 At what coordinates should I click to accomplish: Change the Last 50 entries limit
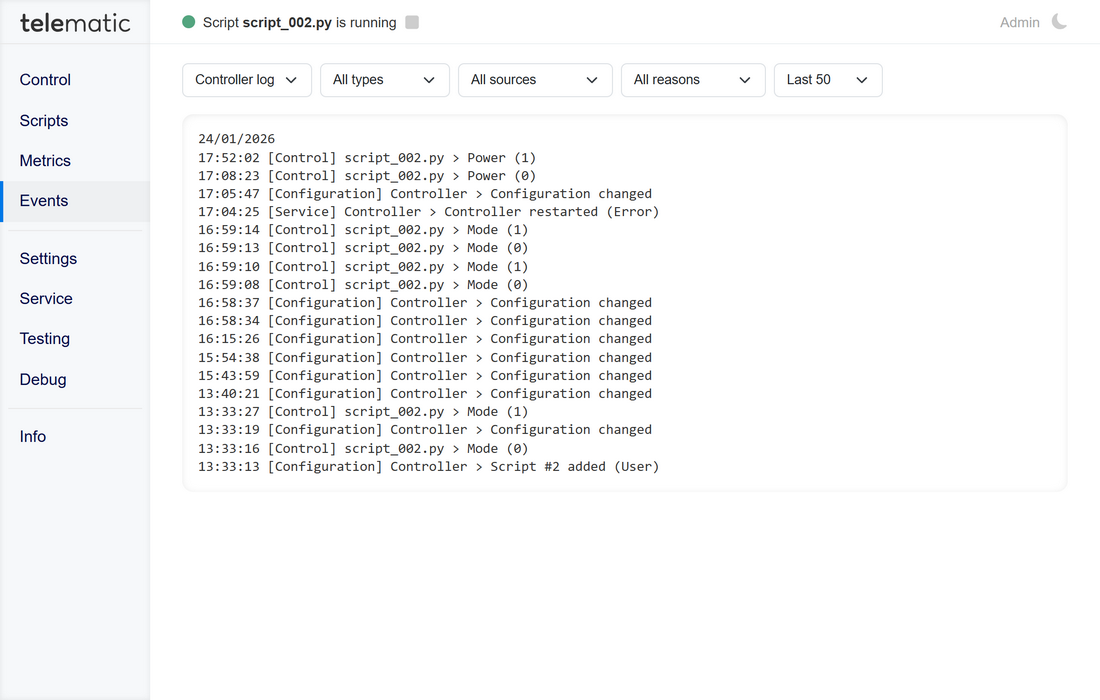(x=828, y=80)
